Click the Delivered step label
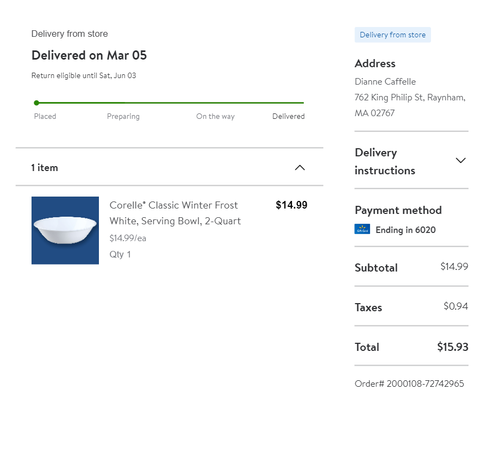The image size is (500, 460). click(x=288, y=116)
